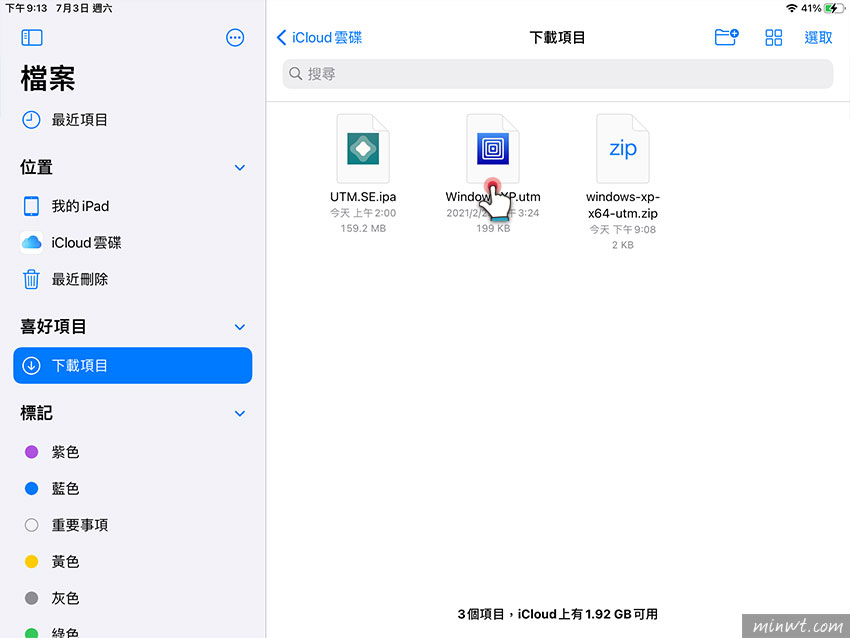Create a new folder with the folder-plus icon
The height and width of the screenshot is (638, 850).
(x=726, y=37)
